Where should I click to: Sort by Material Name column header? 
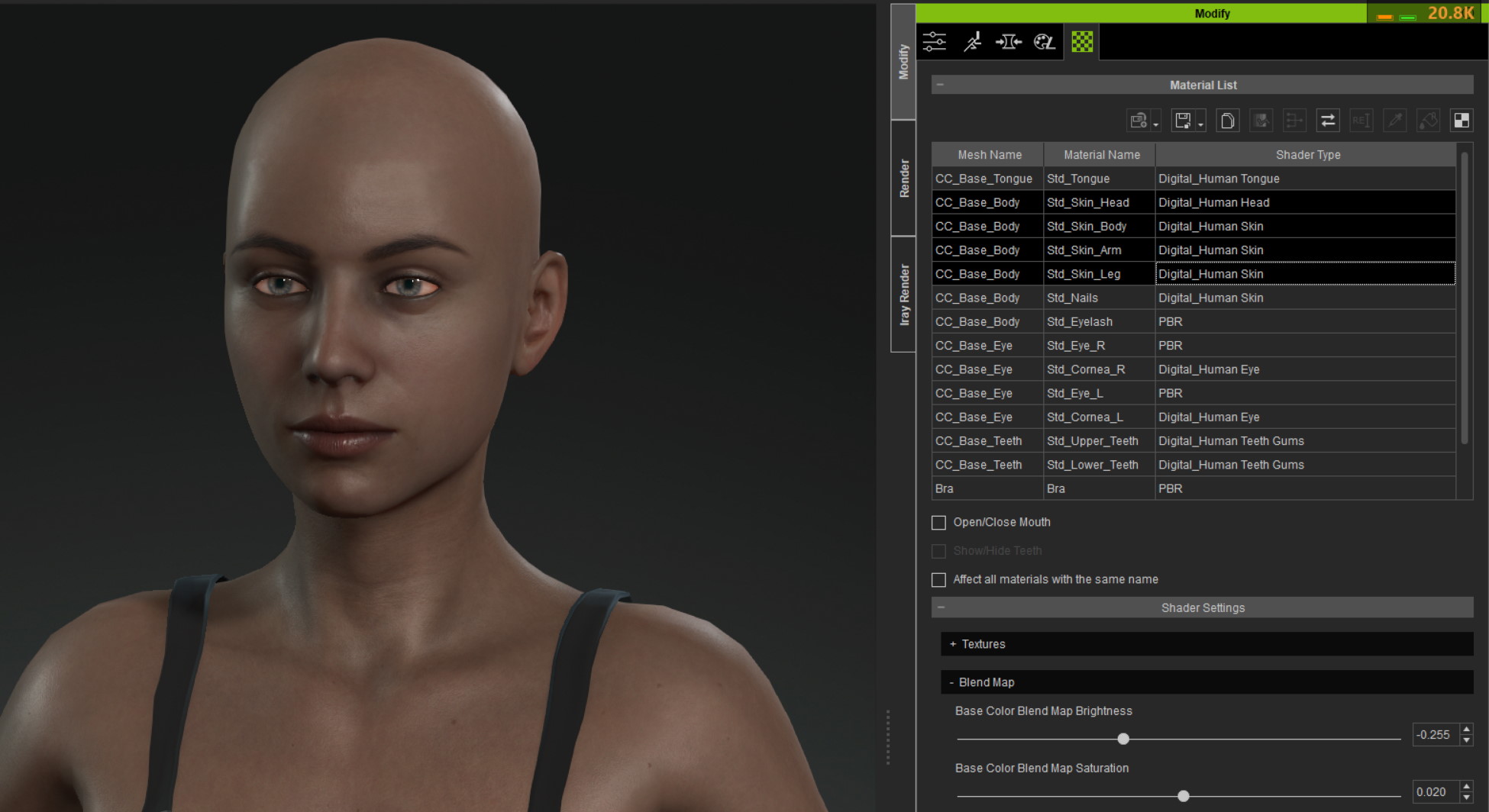point(1100,154)
